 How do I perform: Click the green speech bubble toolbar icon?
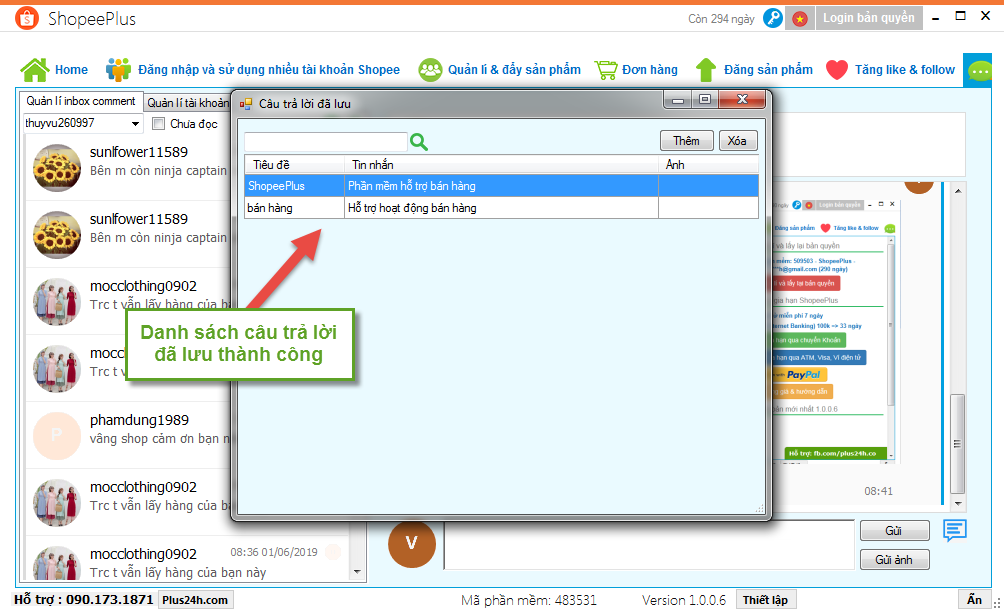pyautogui.click(x=976, y=70)
